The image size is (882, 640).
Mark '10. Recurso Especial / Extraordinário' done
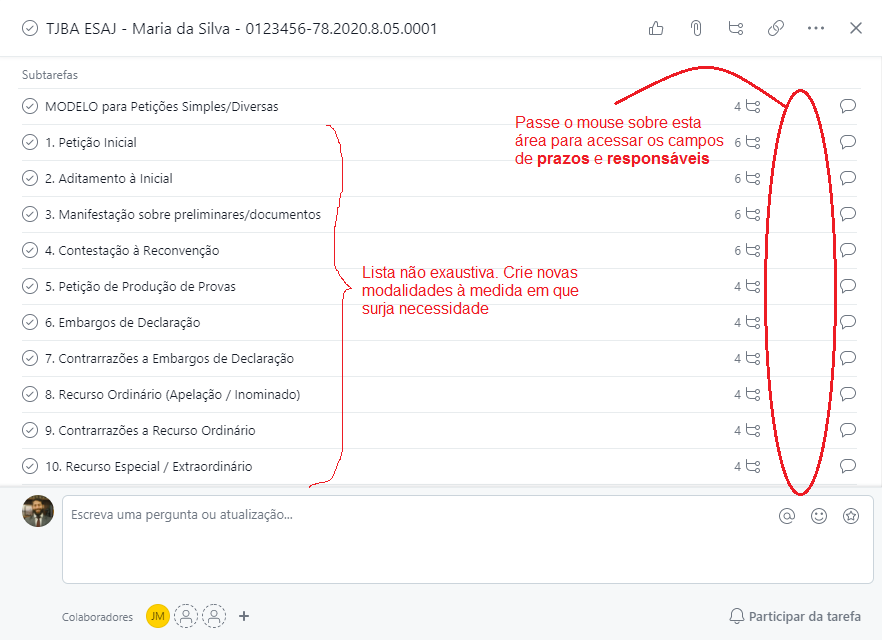point(30,466)
